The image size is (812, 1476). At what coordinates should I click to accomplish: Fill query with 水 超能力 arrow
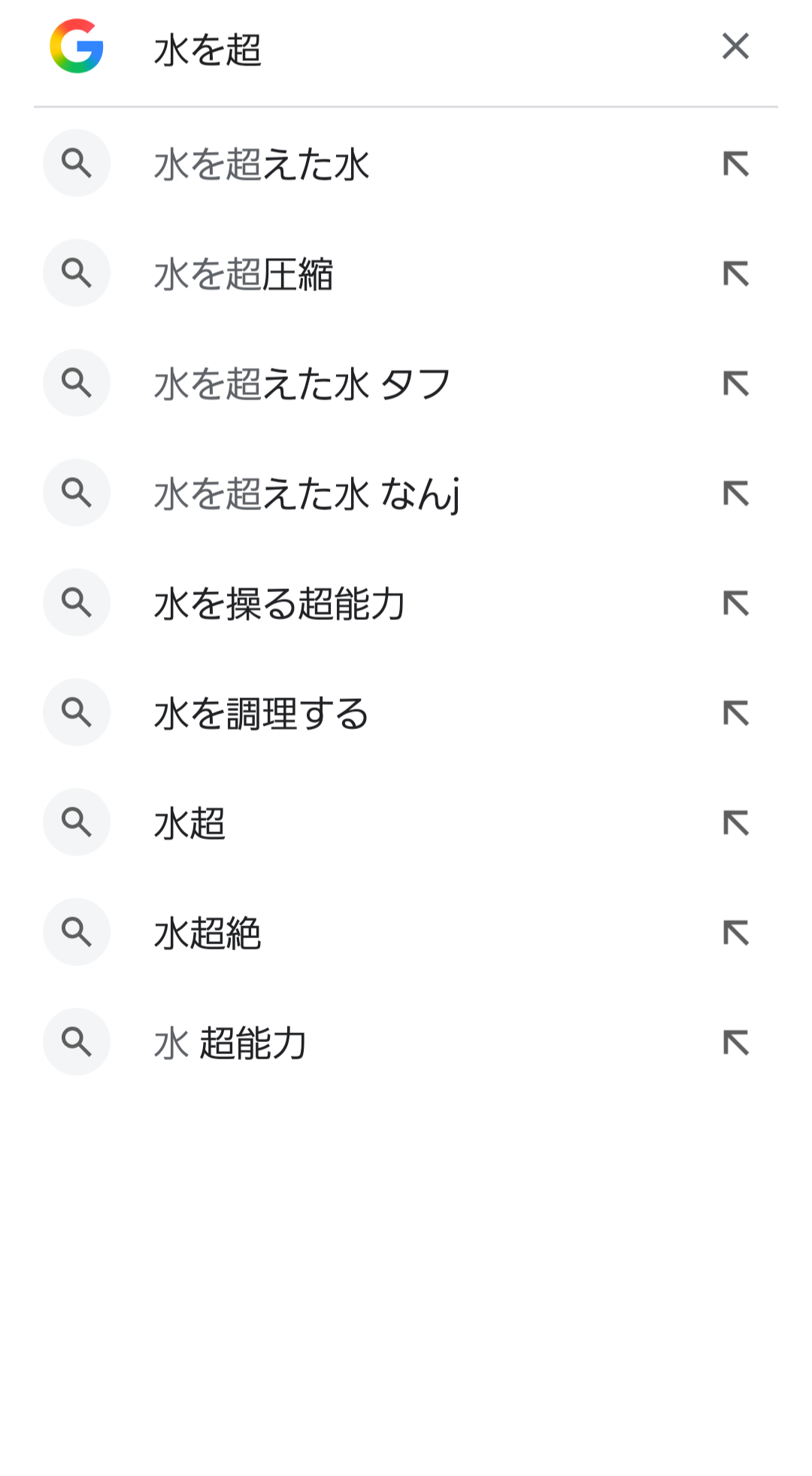736,1043
